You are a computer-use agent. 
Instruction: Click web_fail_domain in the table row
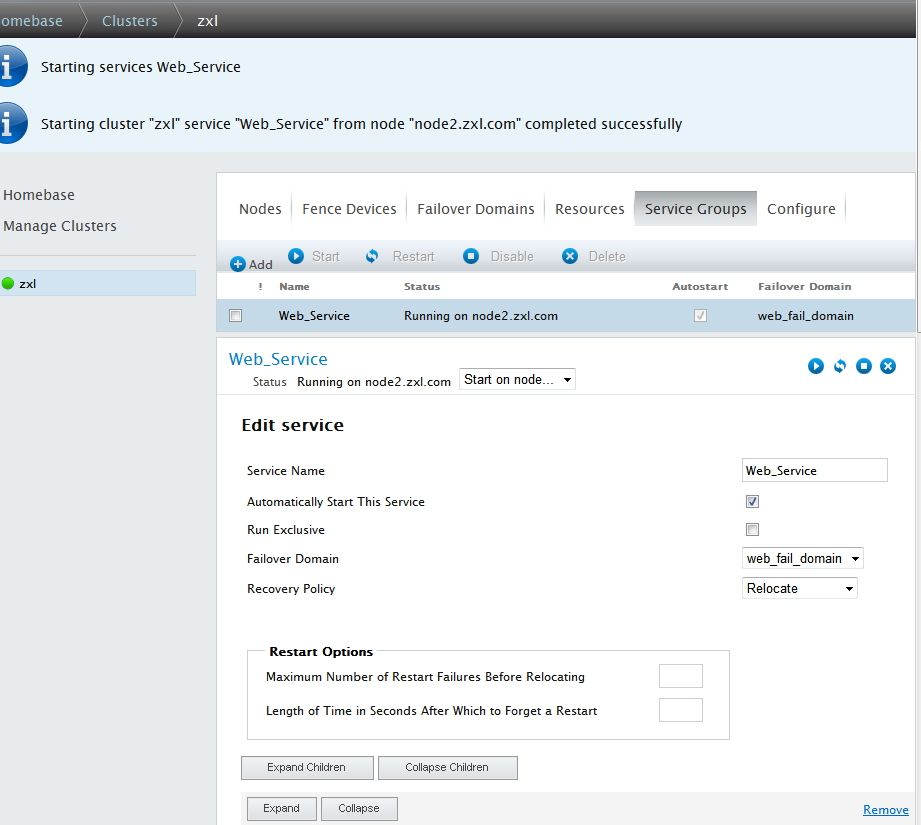(x=806, y=316)
